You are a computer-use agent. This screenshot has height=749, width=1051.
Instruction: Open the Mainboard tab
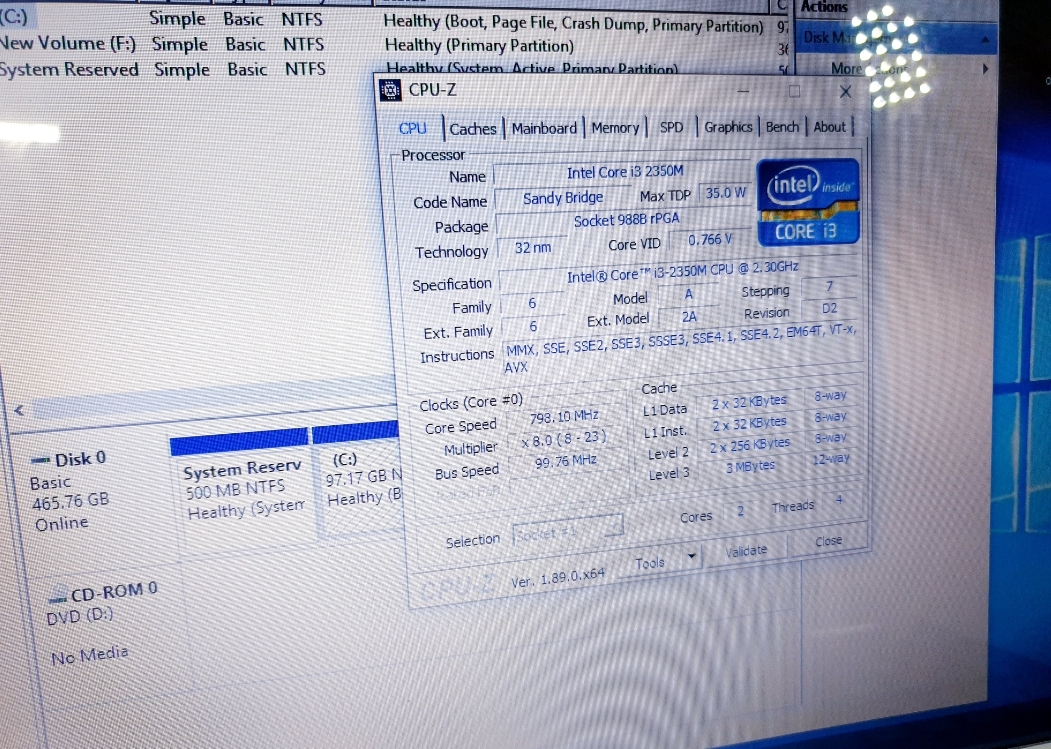544,128
